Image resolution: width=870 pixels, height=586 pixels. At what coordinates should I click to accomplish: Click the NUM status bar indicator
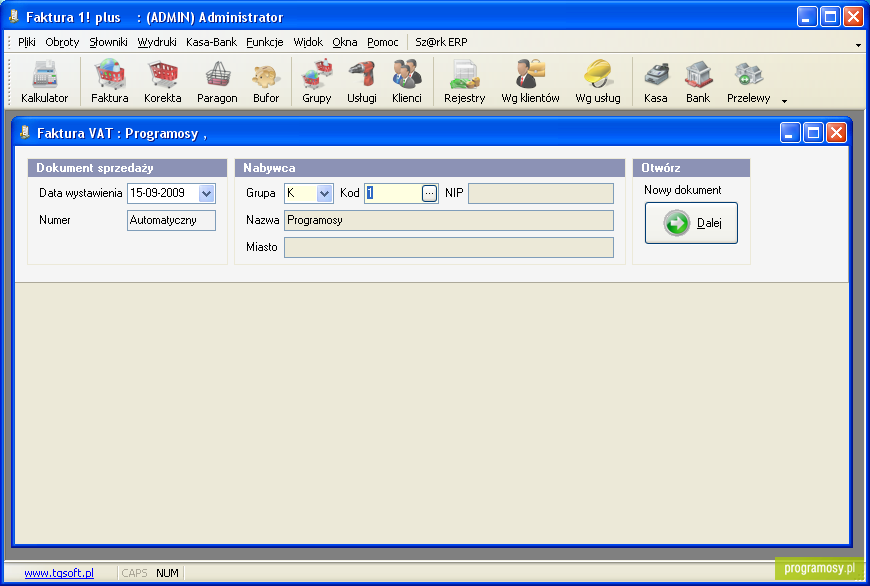pyautogui.click(x=167, y=573)
